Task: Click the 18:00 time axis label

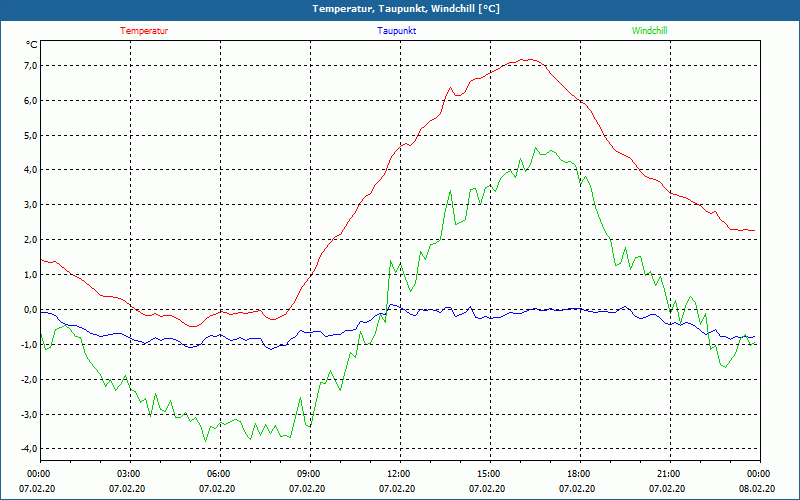Action: (580, 474)
